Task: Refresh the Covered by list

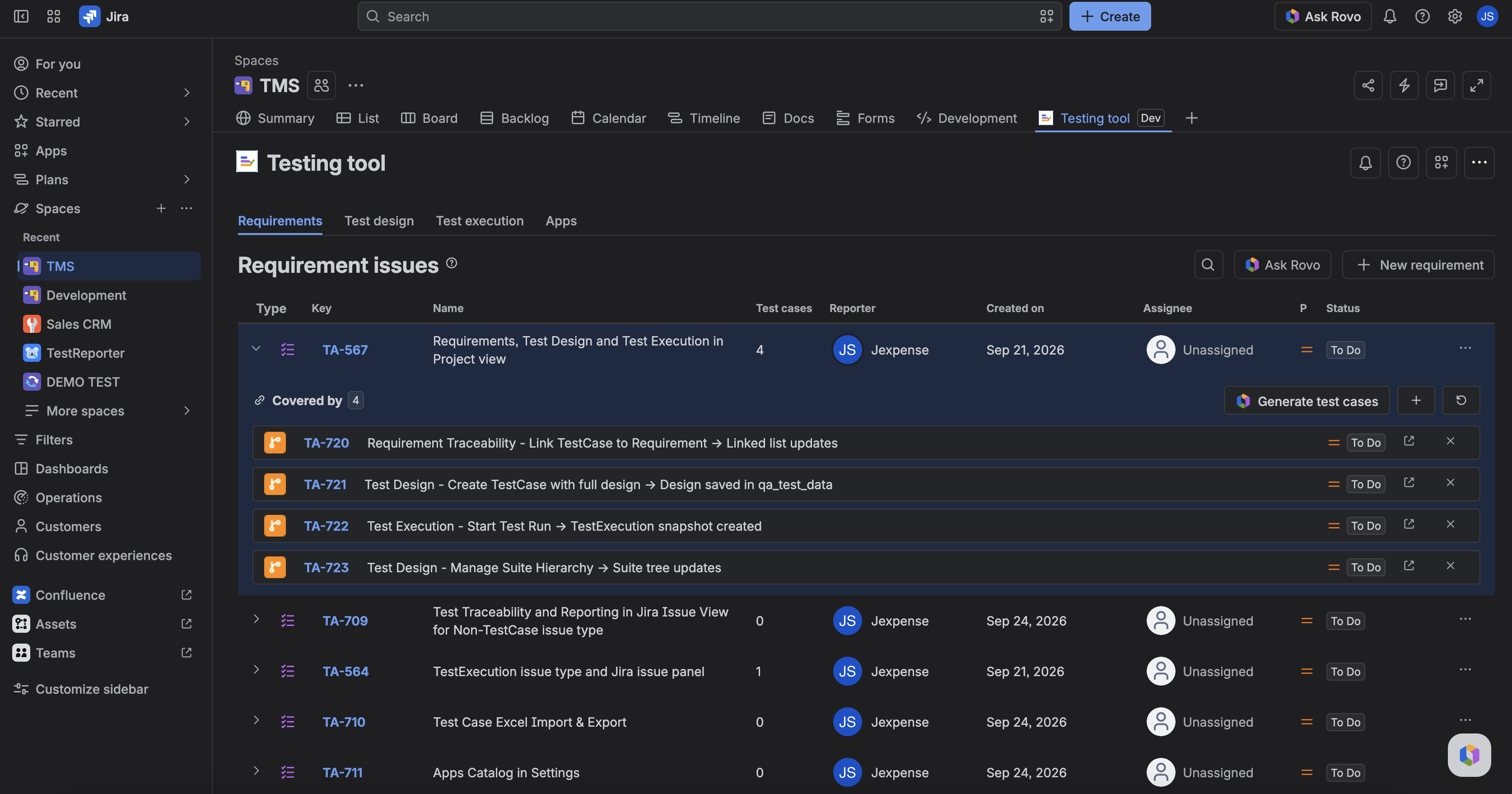Action: [x=1461, y=400]
